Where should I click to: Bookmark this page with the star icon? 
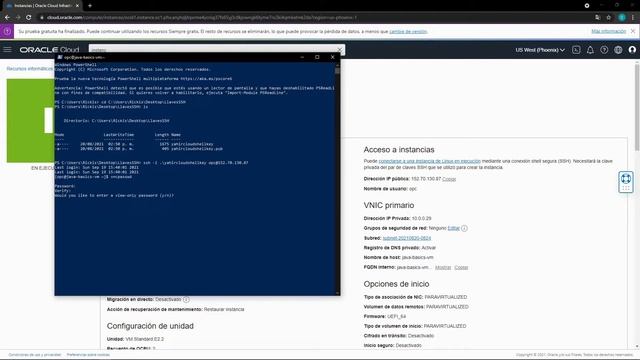point(609,18)
